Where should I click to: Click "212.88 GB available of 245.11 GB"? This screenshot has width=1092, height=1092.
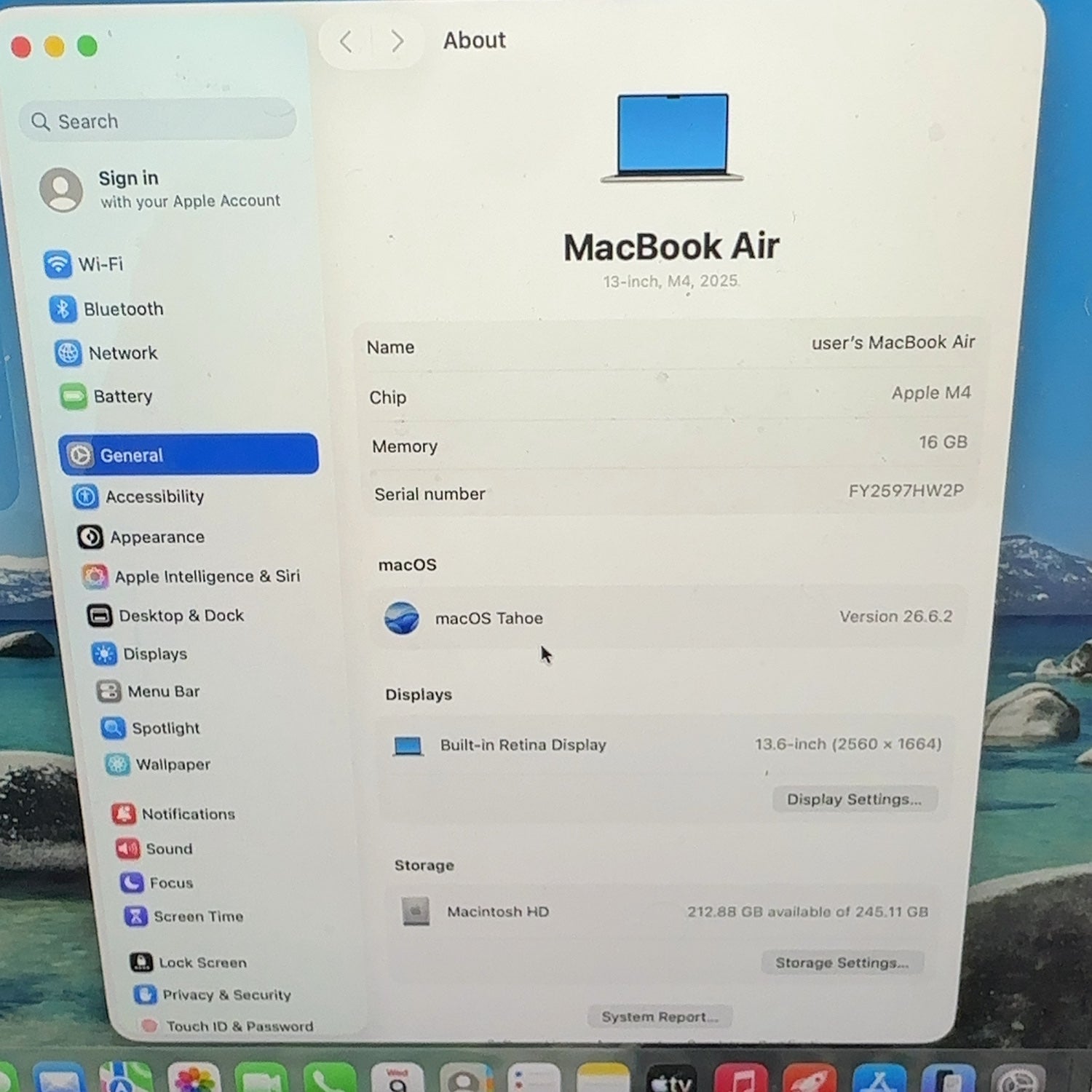[808, 911]
